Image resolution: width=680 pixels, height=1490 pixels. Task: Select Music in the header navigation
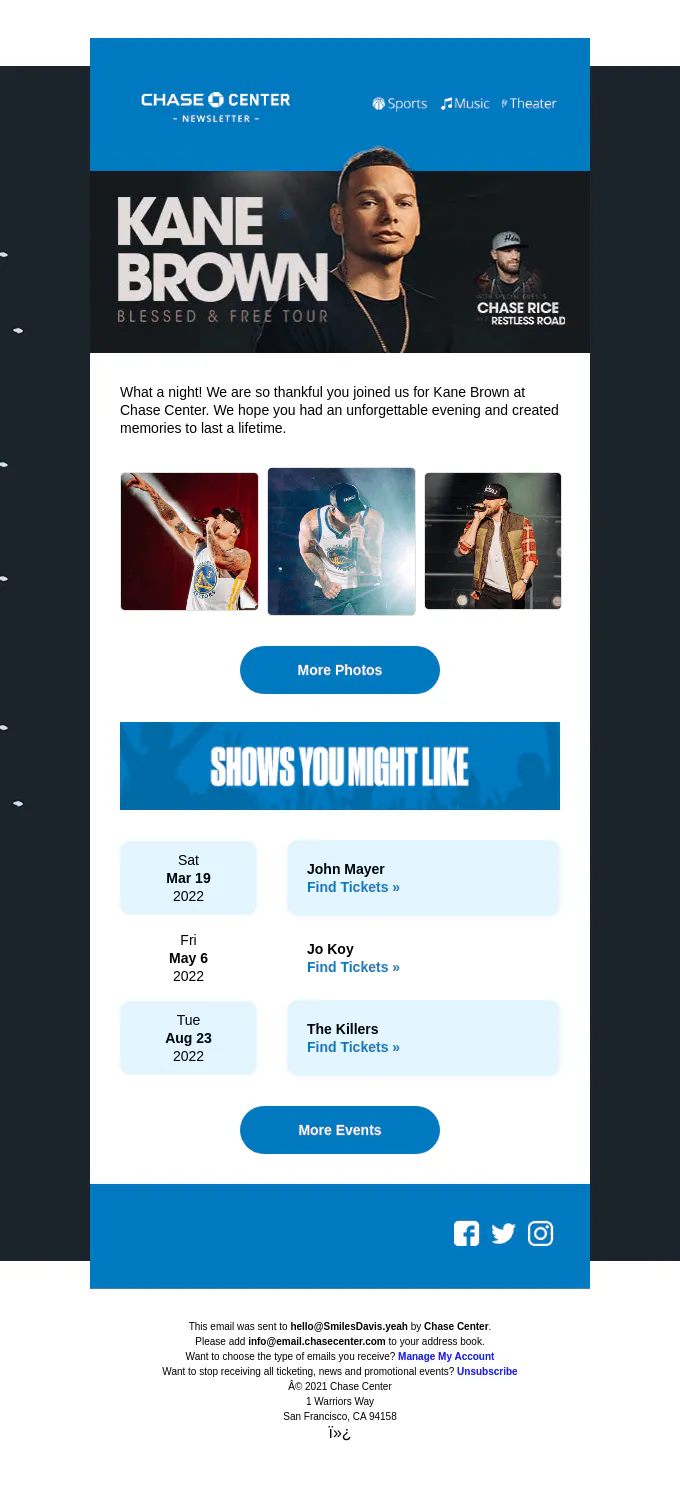(x=465, y=103)
